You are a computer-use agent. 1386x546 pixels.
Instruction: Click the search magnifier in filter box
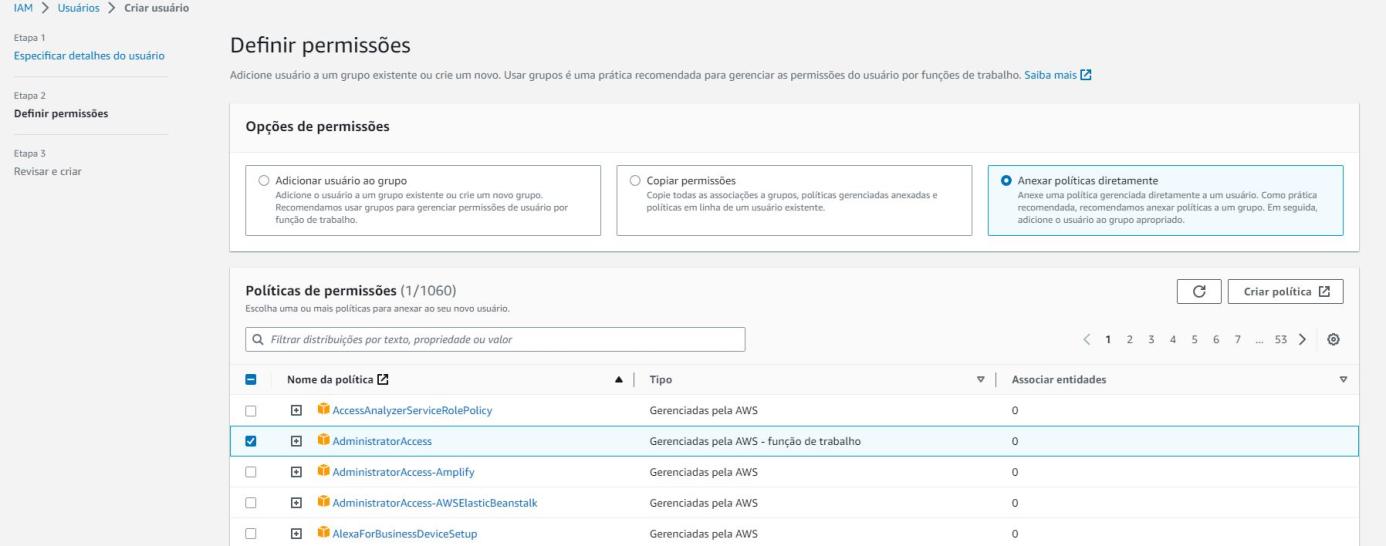[x=259, y=340]
